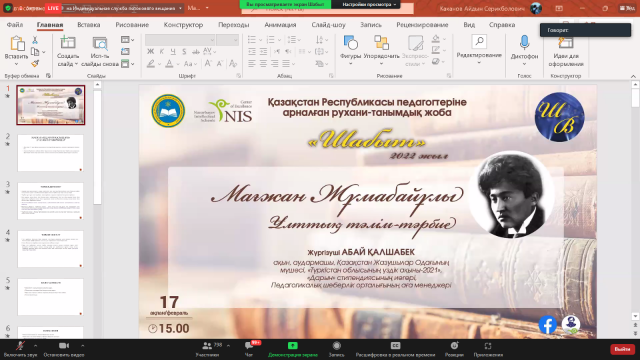Toggle Italic (К) formatting

click(x=162, y=51)
